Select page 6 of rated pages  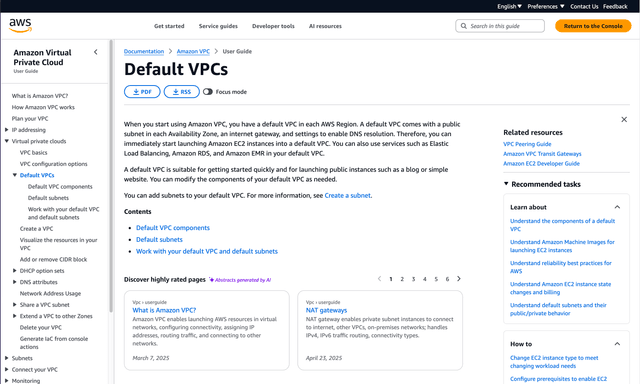click(447, 279)
